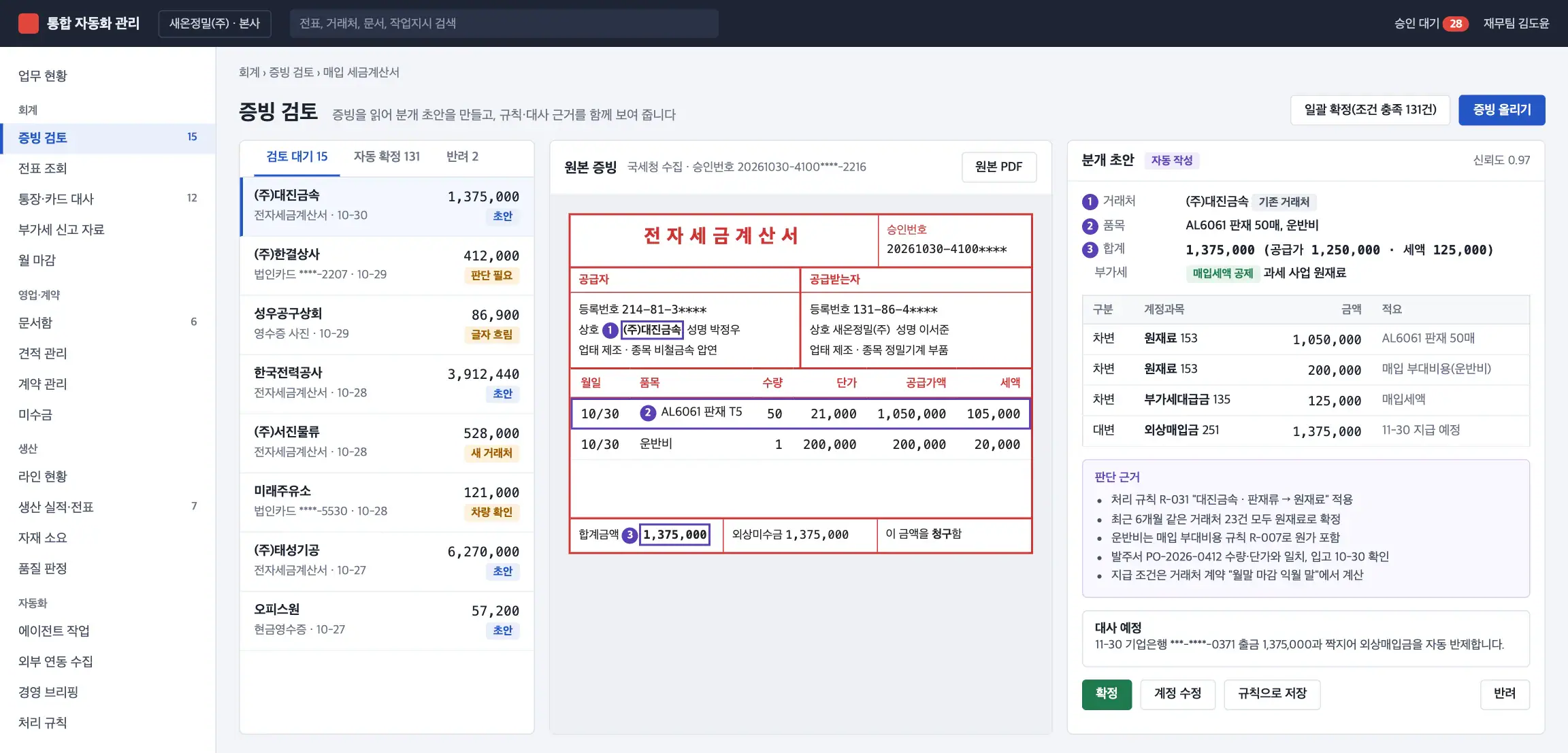This screenshot has height=753, width=1568.
Task: Click 증빙 검토 in the breadcrumb
Action: point(291,72)
